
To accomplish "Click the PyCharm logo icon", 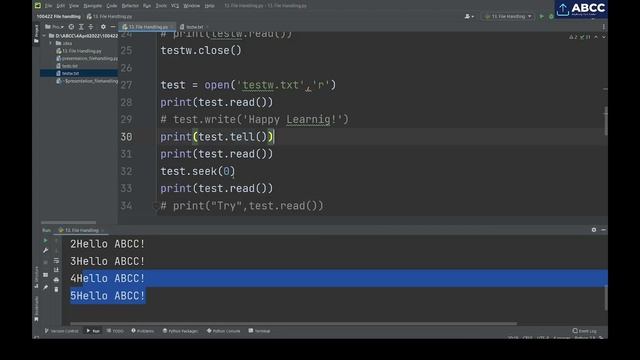I will pos(38,6).
